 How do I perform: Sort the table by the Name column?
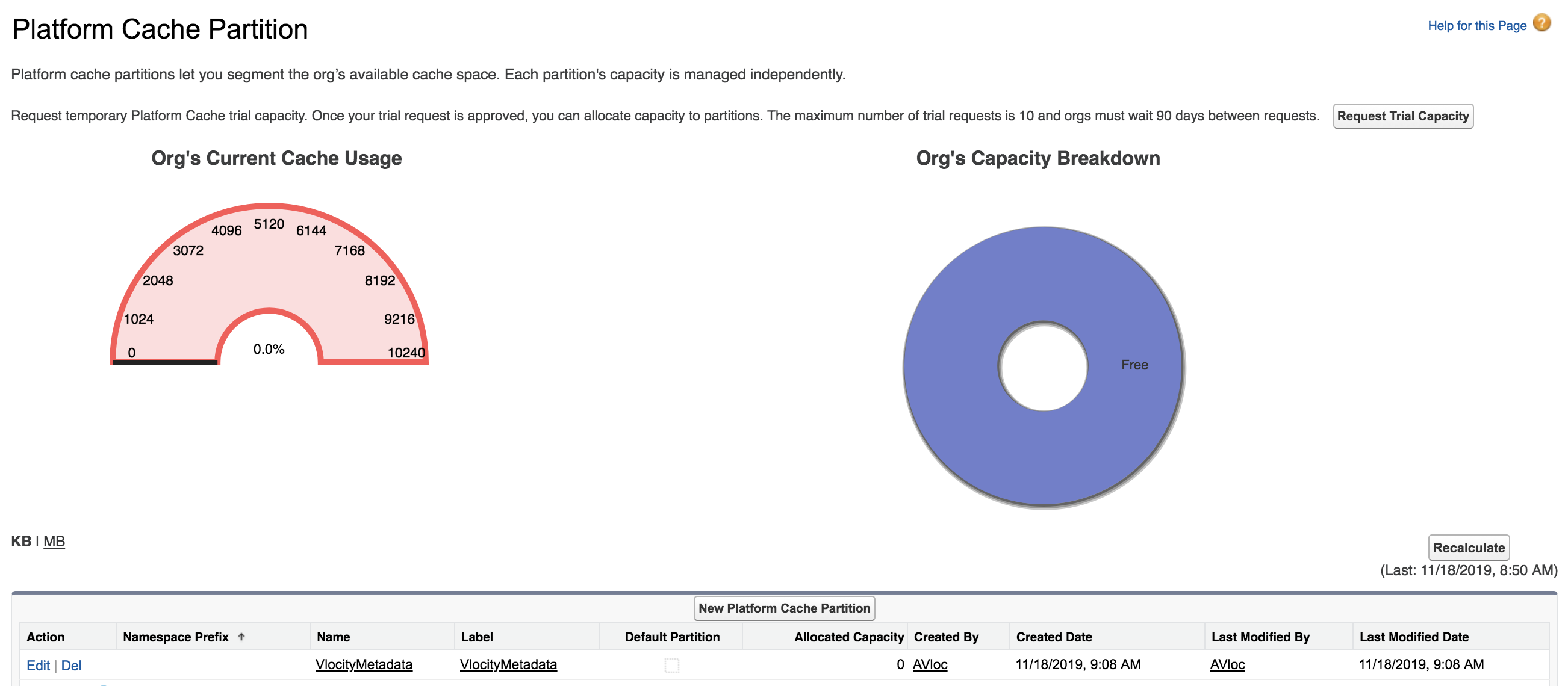click(x=332, y=637)
